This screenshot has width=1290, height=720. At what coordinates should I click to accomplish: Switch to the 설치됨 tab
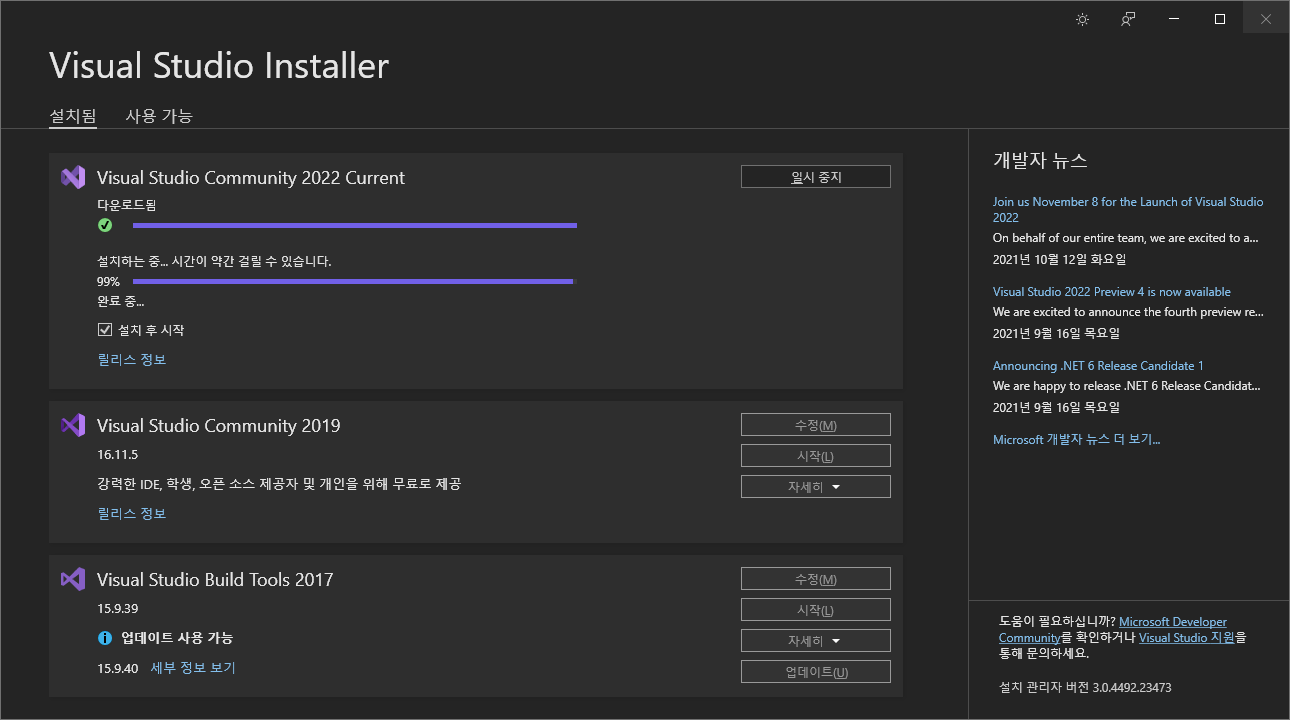73,116
